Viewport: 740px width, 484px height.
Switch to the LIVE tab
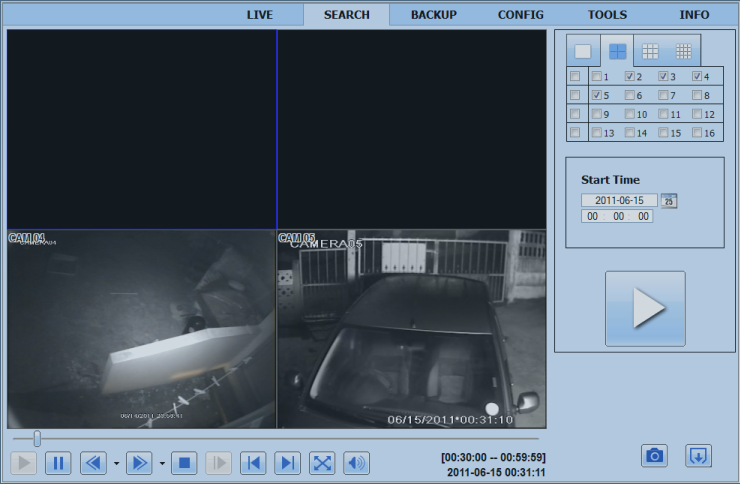[x=259, y=15]
